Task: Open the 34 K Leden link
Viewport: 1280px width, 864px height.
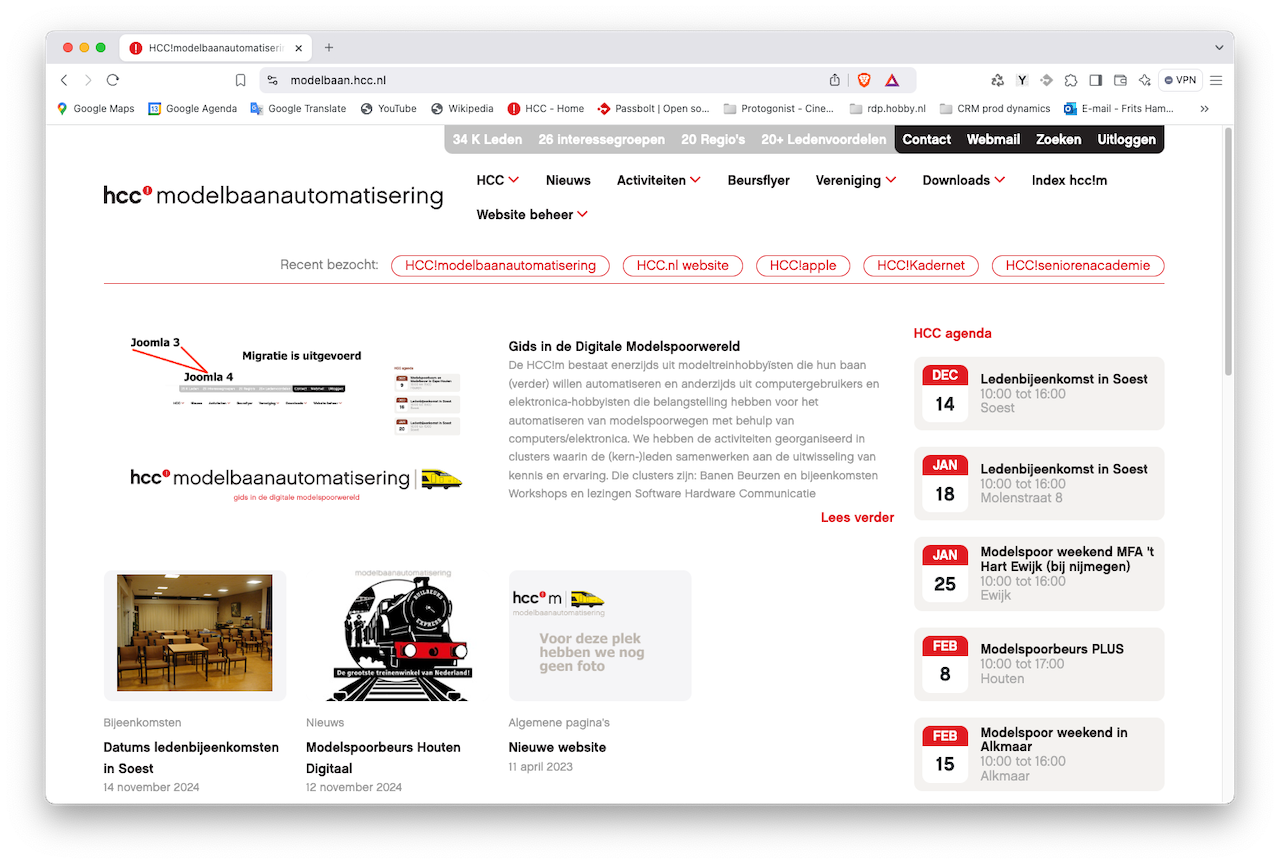Action: pos(487,139)
